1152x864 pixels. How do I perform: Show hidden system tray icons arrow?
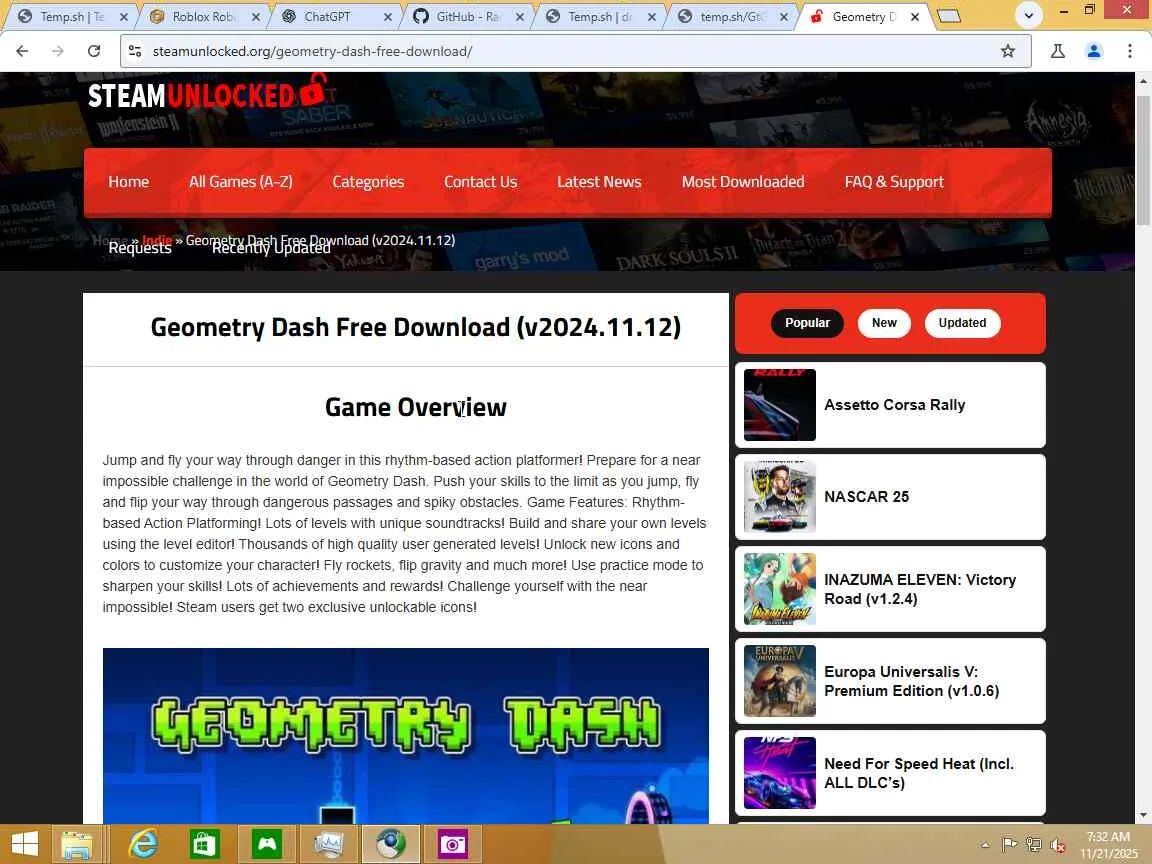(x=985, y=845)
